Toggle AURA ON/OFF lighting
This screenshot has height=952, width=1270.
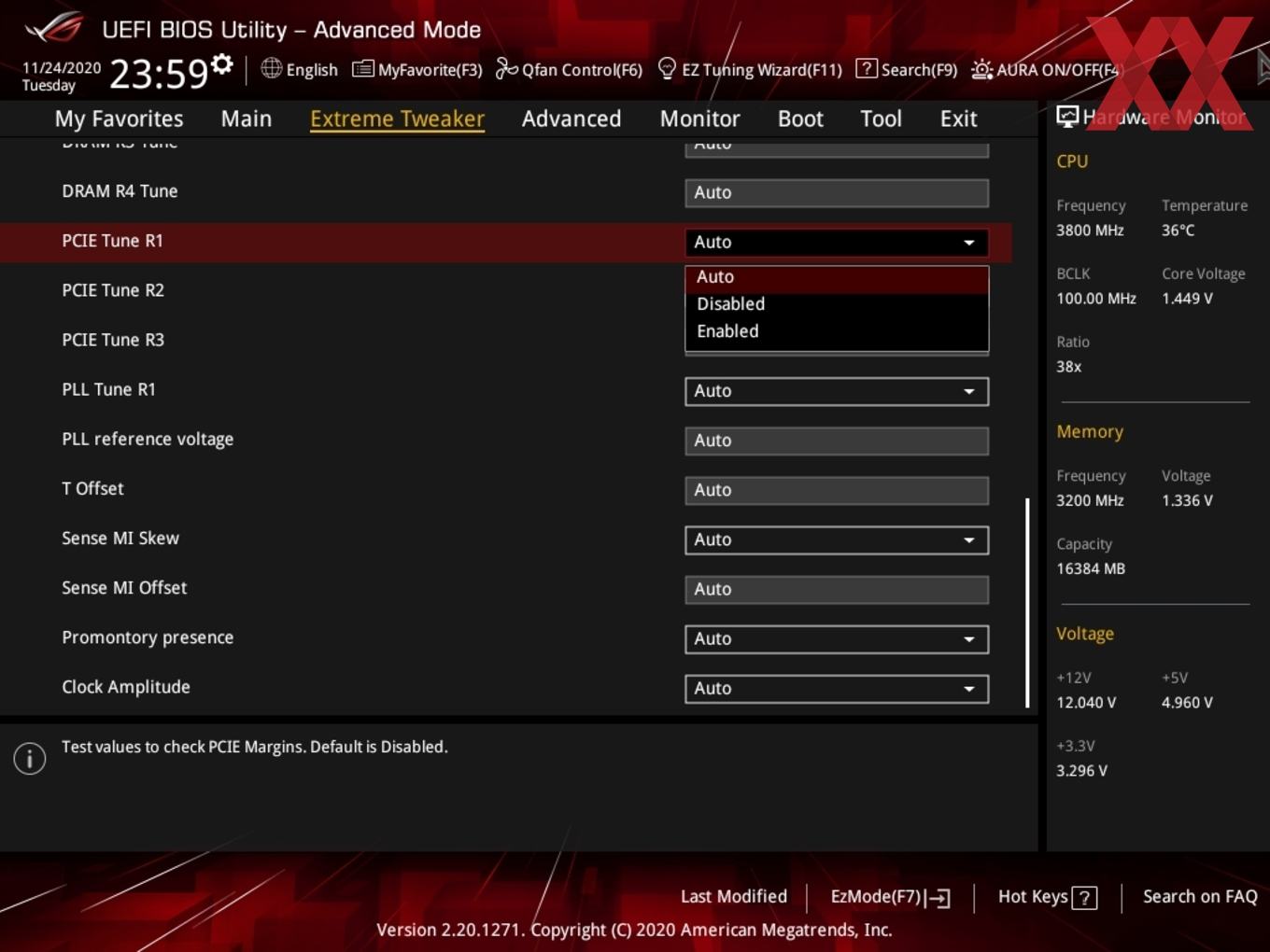(x=1045, y=70)
